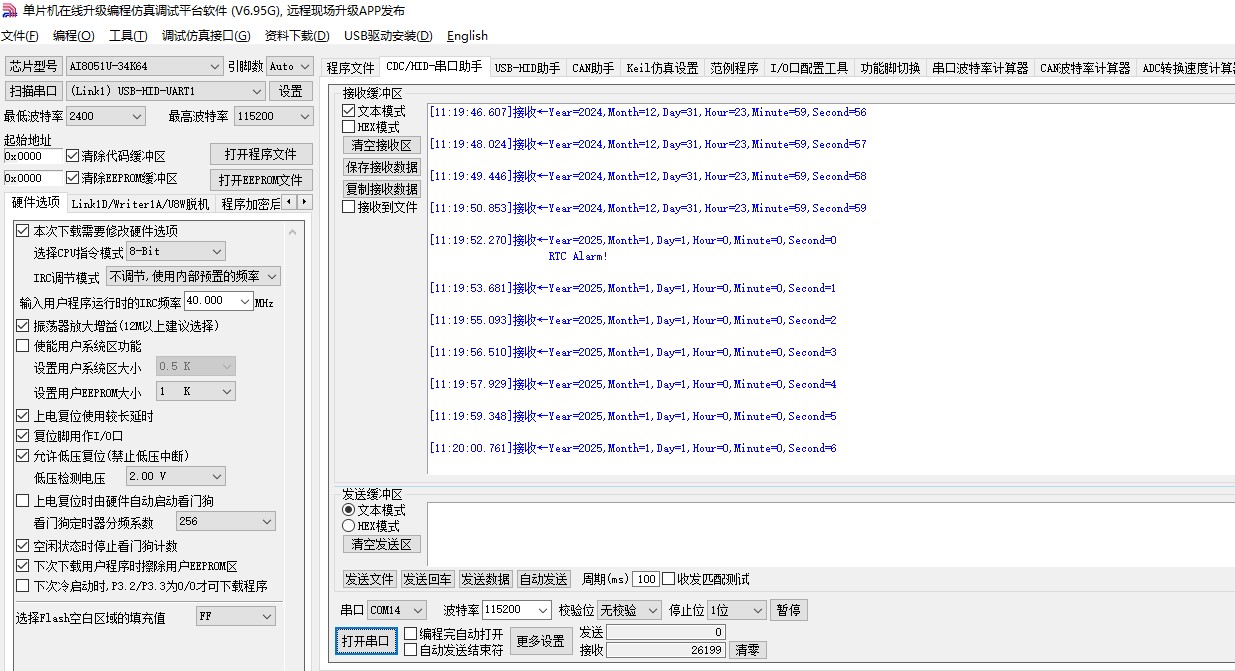
Task: Open chip model dropdown AI8051U-34K64
Action: click(144, 66)
